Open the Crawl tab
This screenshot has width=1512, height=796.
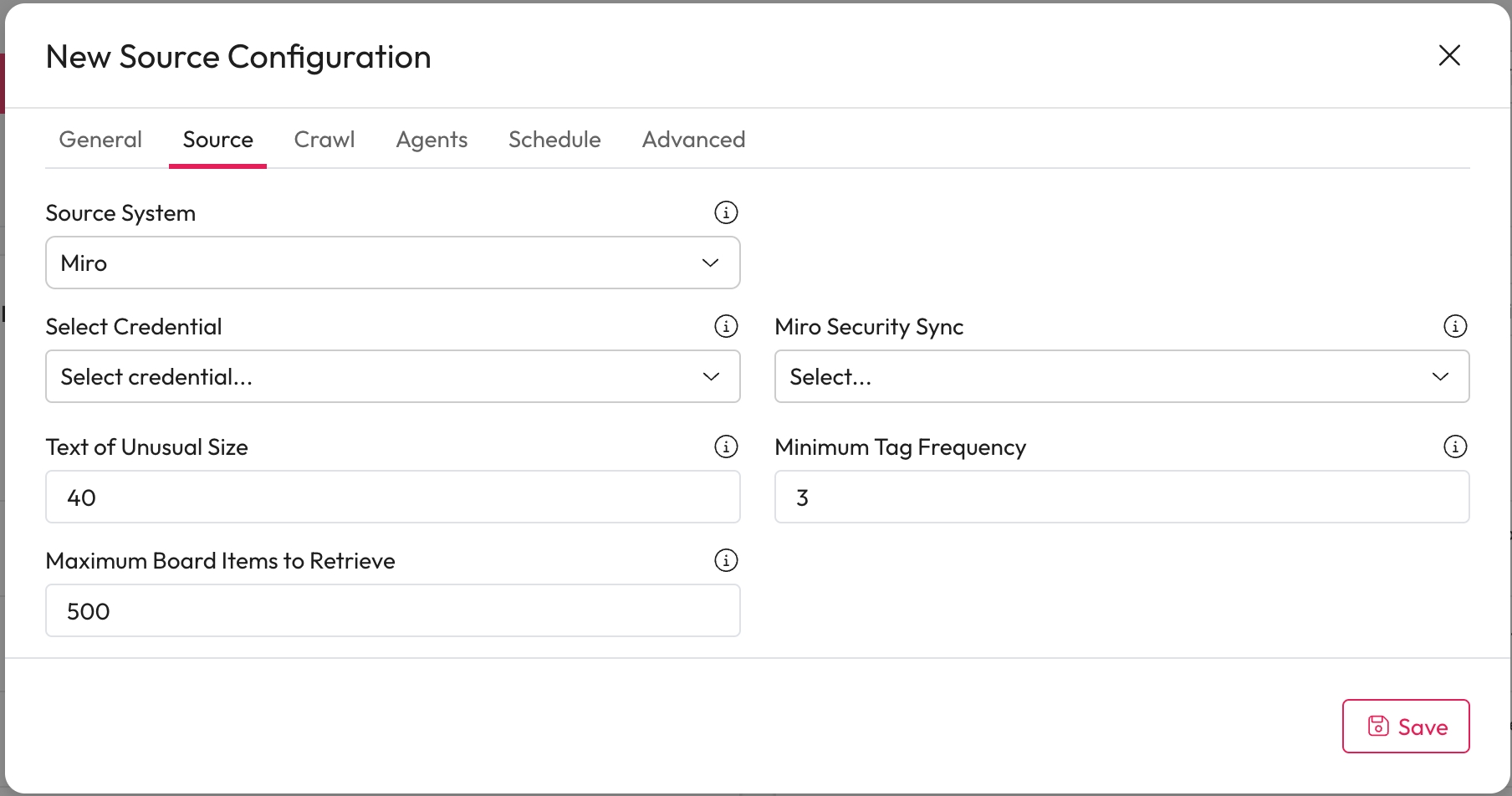(x=324, y=140)
